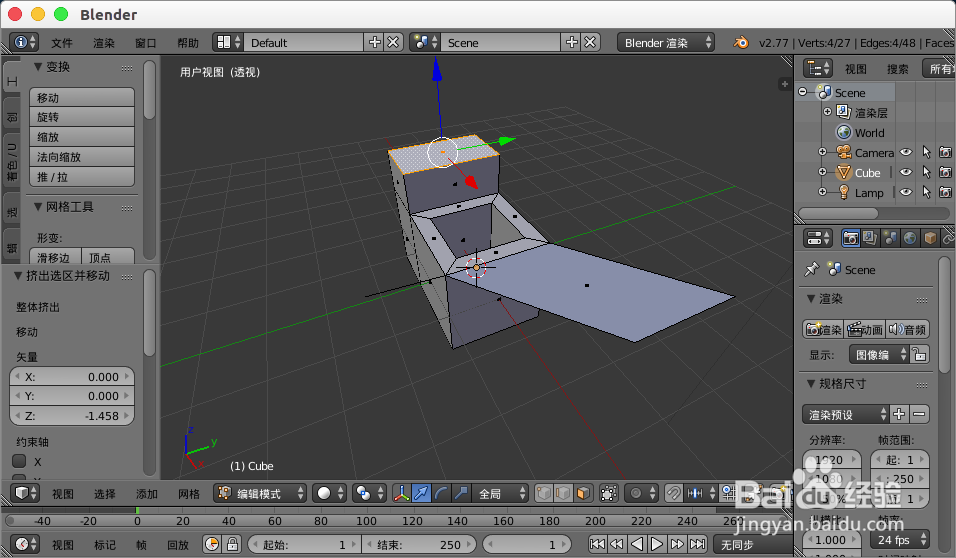956x558 pixels.
Task: Hide the Cube object in viewport
Action: pyautogui.click(x=906, y=173)
